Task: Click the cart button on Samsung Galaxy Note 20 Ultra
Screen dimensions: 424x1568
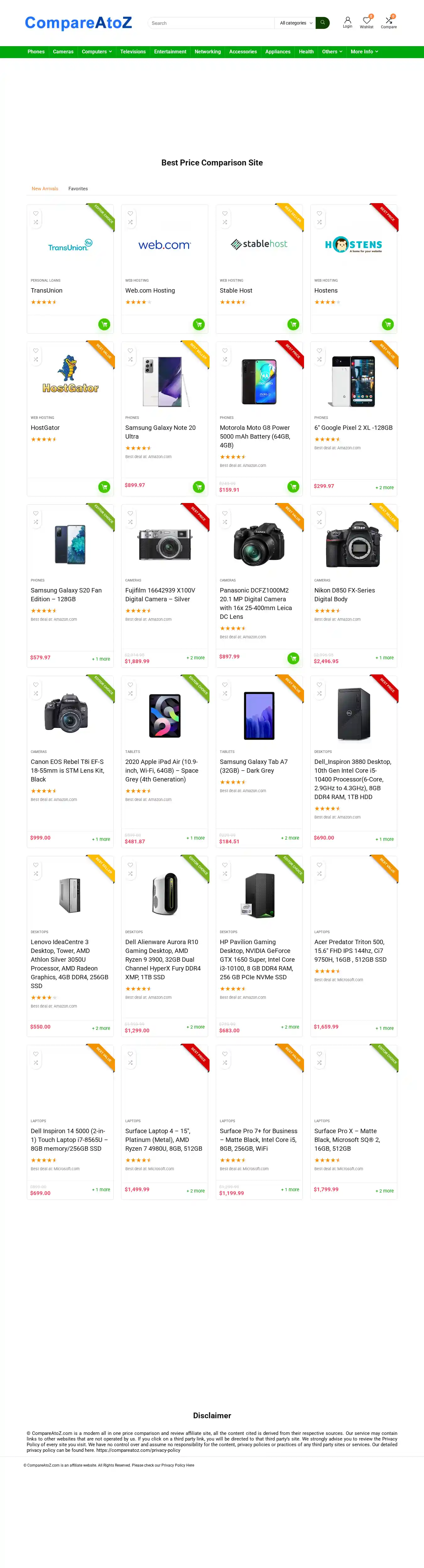Action: tap(198, 486)
